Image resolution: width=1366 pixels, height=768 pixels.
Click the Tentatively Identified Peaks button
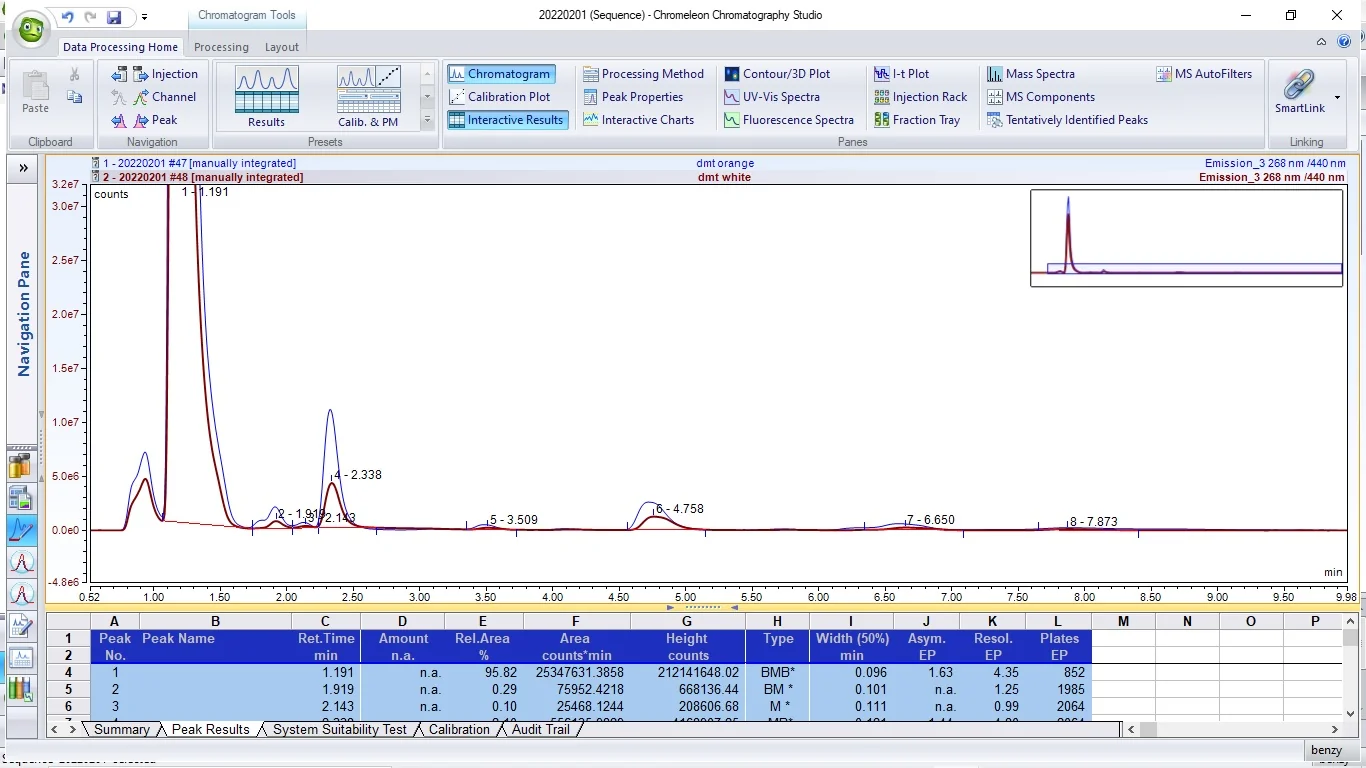coord(1067,120)
